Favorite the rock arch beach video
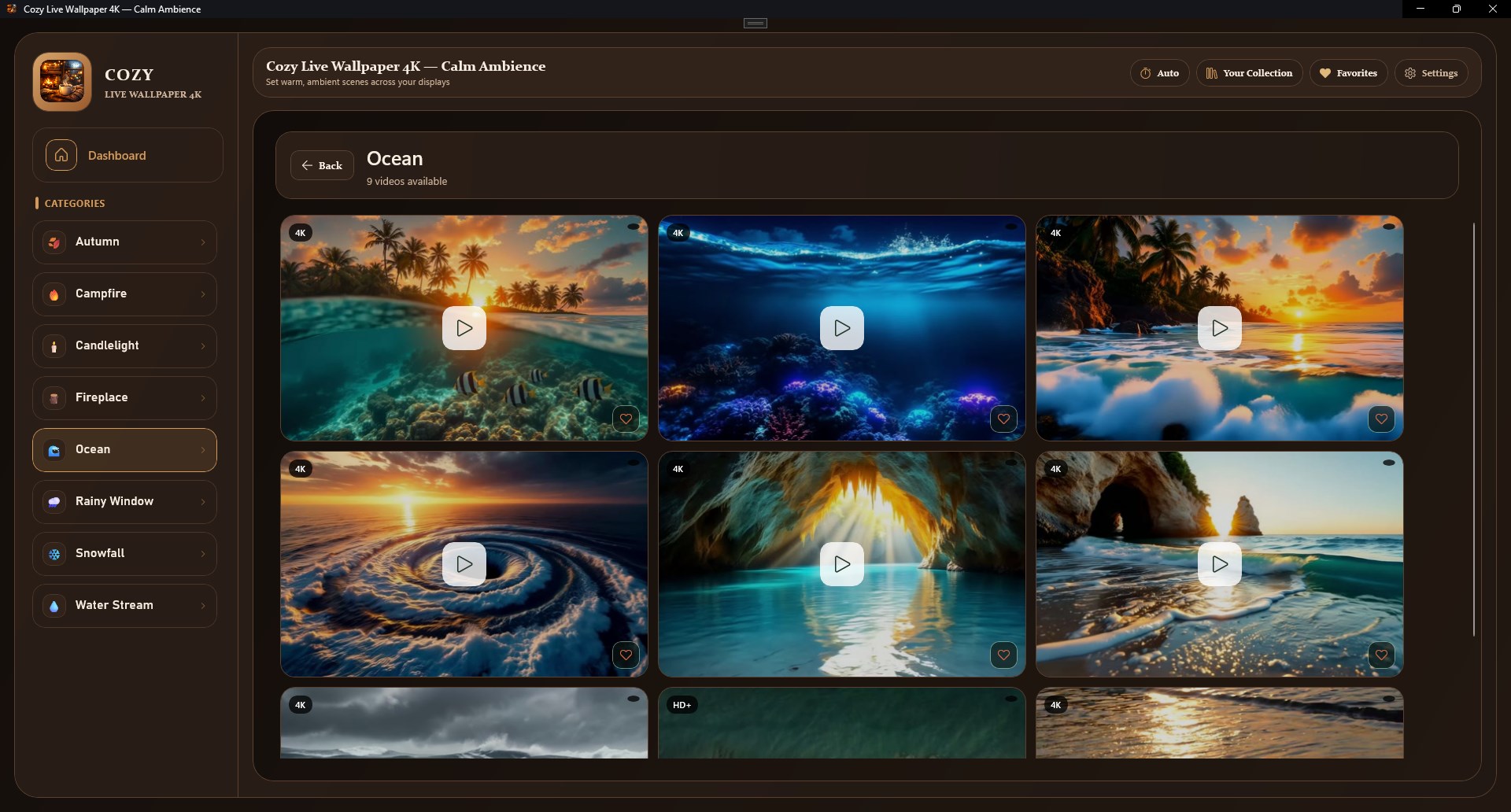The image size is (1511, 812). tap(1381, 655)
